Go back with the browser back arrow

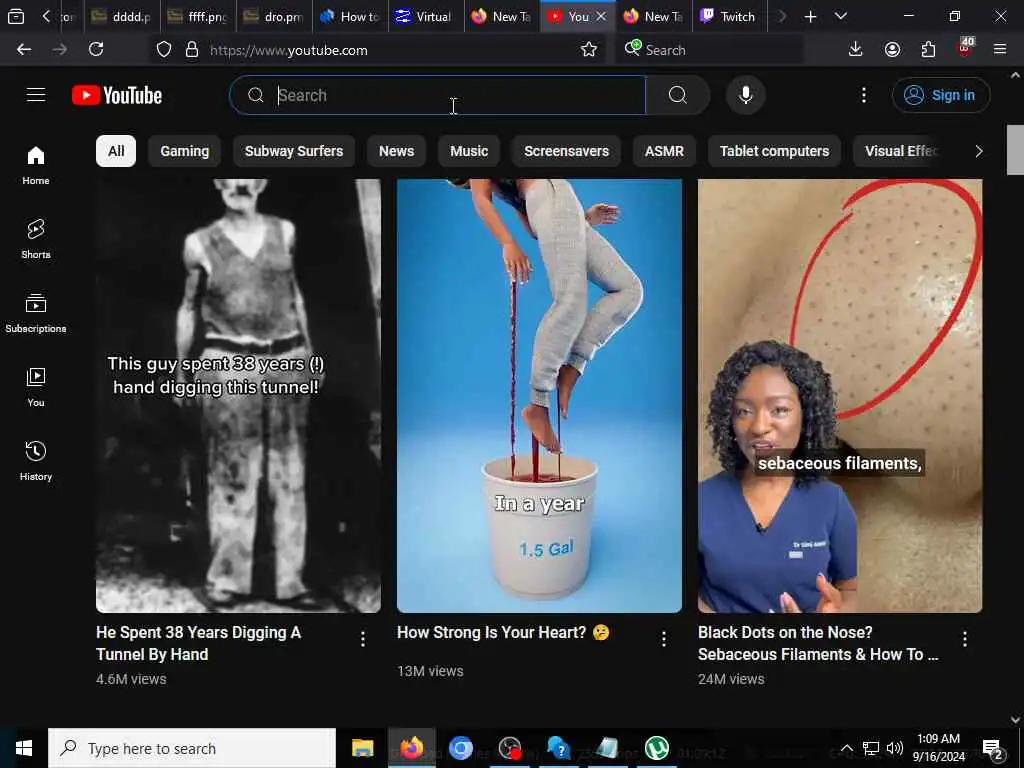pos(24,50)
